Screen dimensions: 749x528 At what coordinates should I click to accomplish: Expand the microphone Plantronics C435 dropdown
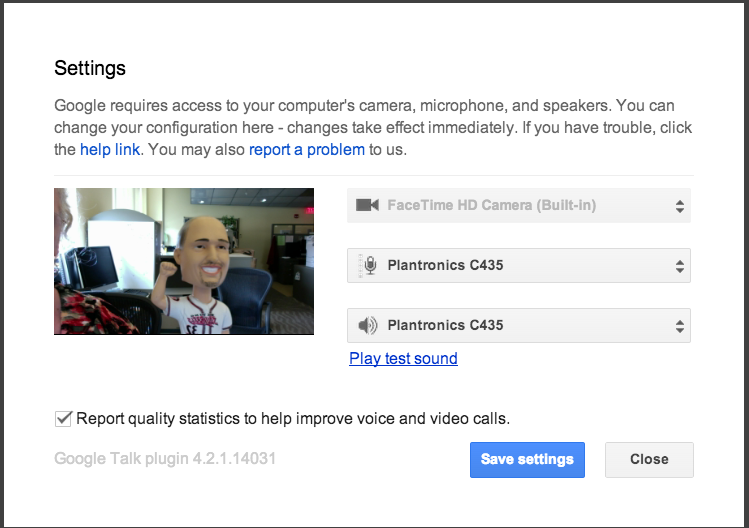point(518,266)
